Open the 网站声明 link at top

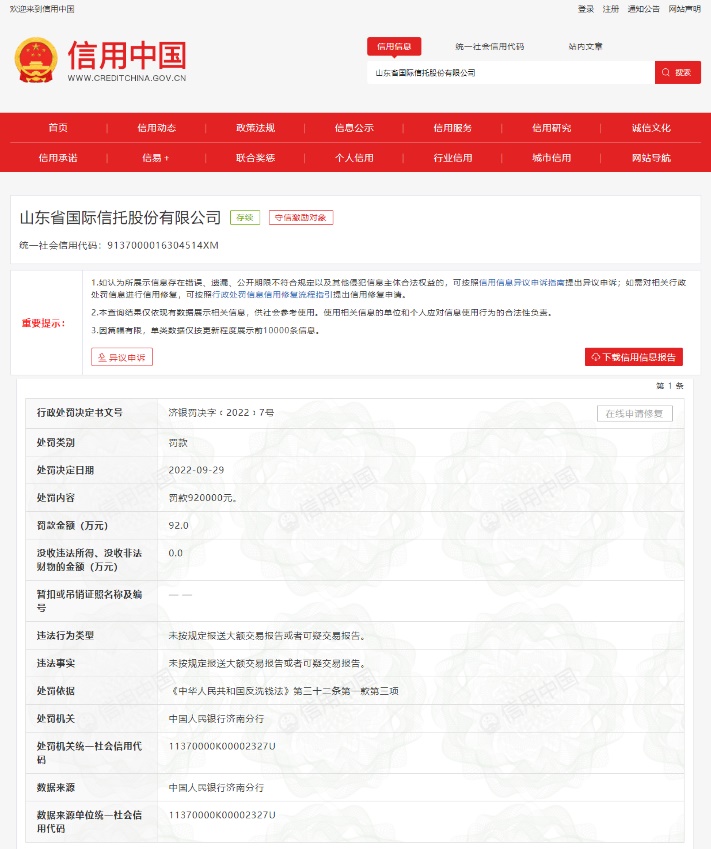point(684,9)
